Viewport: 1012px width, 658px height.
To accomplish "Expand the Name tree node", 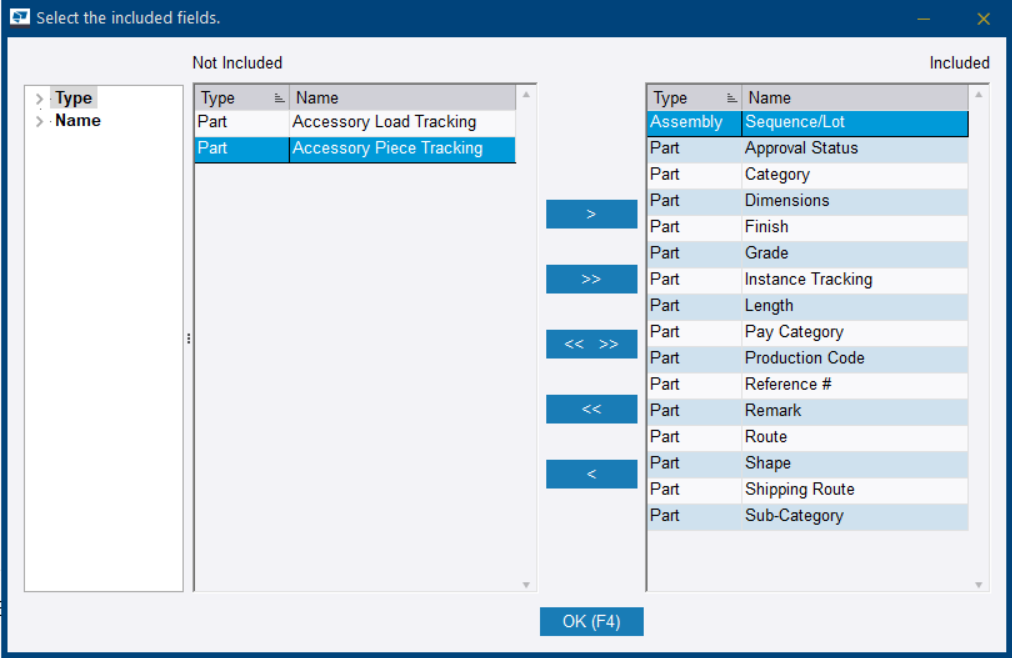I will point(39,121).
